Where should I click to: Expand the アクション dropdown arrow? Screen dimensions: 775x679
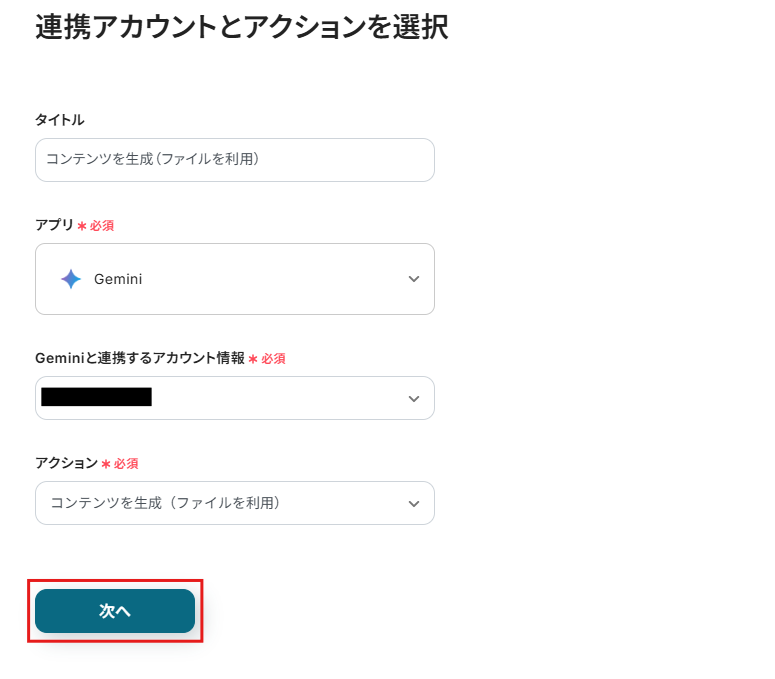coord(414,503)
